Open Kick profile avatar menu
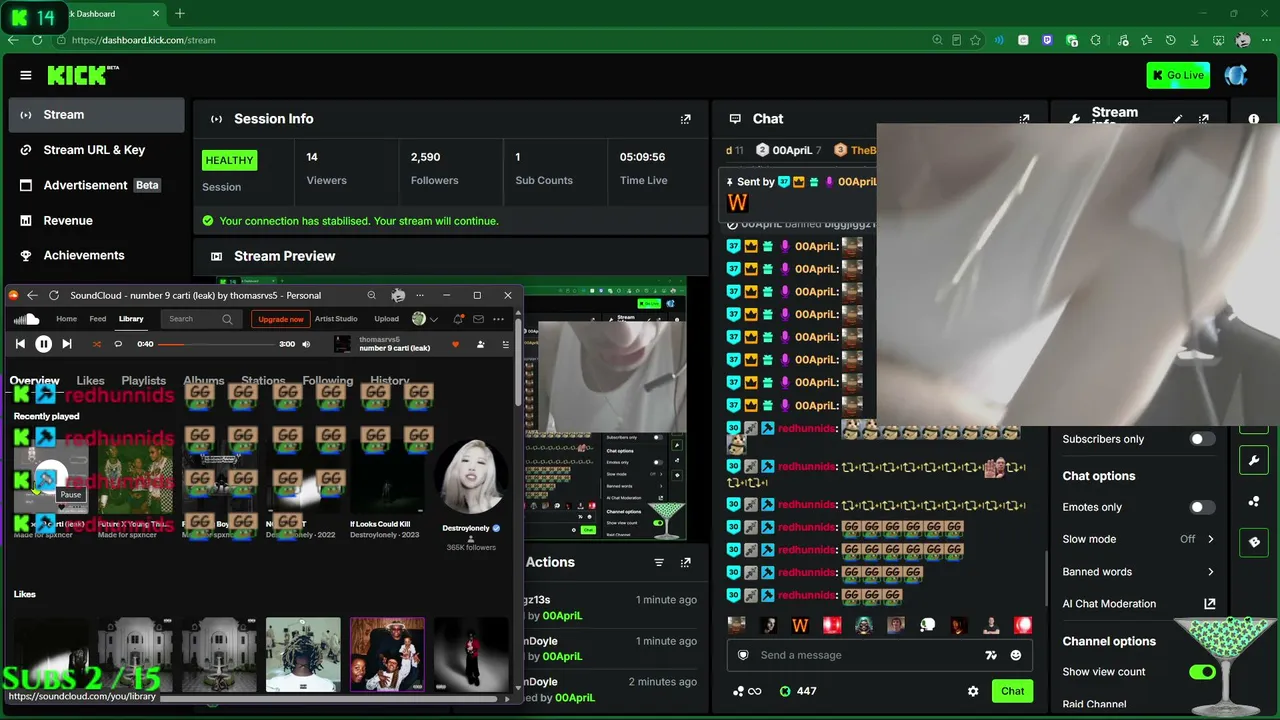The image size is (1280, 720). point(1236,75)
